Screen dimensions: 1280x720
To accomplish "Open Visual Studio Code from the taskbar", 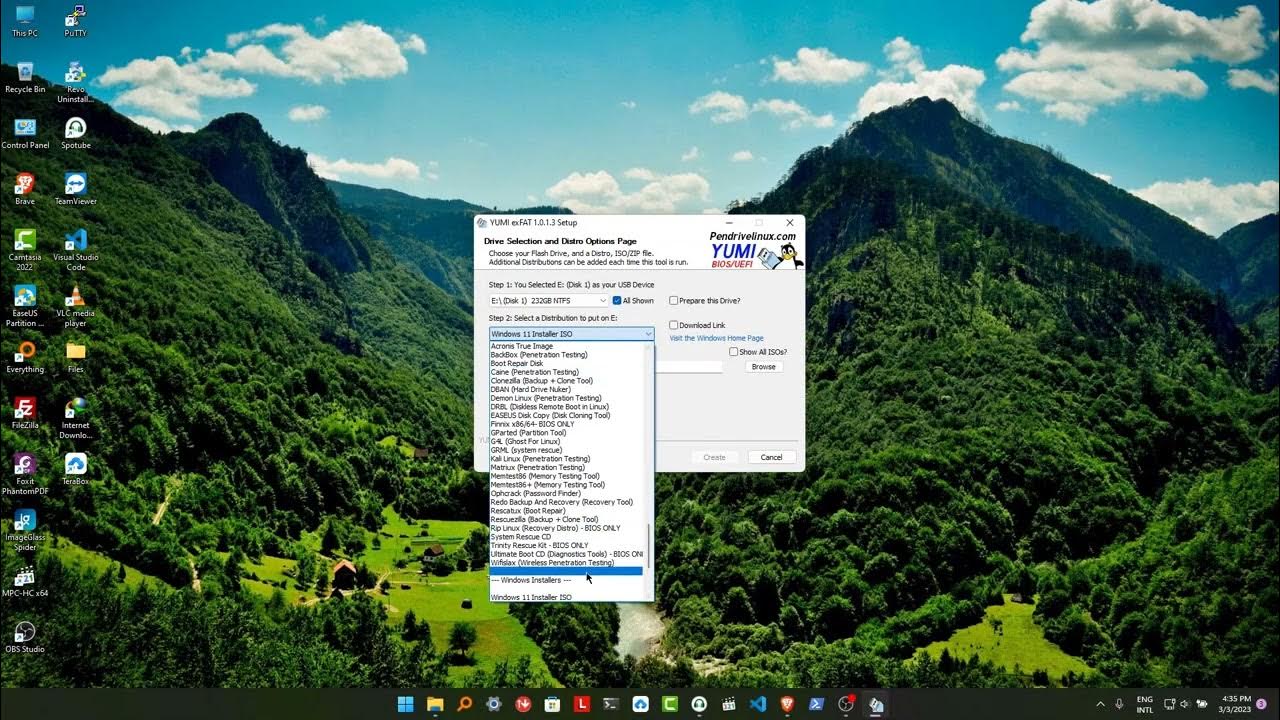I will (757, 704).
